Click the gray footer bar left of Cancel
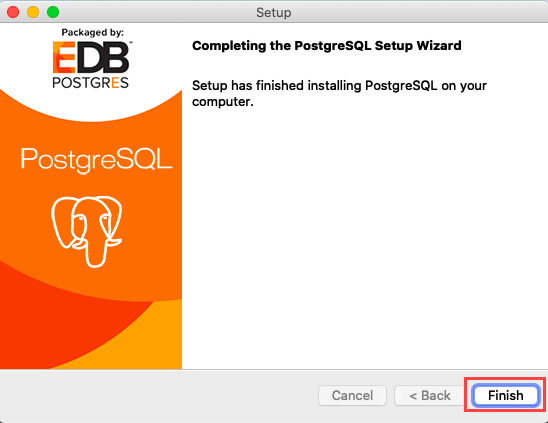Image resolution: width=548 pixels, height=423 pixels. 157,395
